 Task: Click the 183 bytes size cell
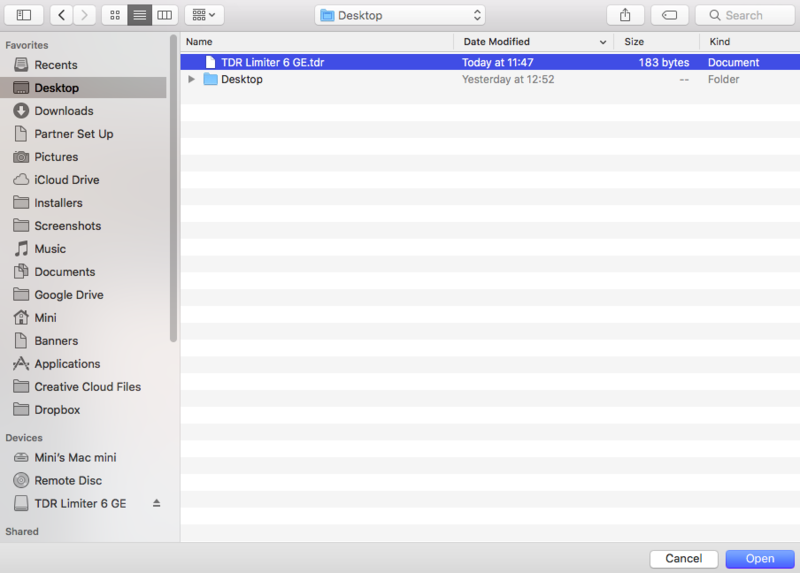point(664,62)
